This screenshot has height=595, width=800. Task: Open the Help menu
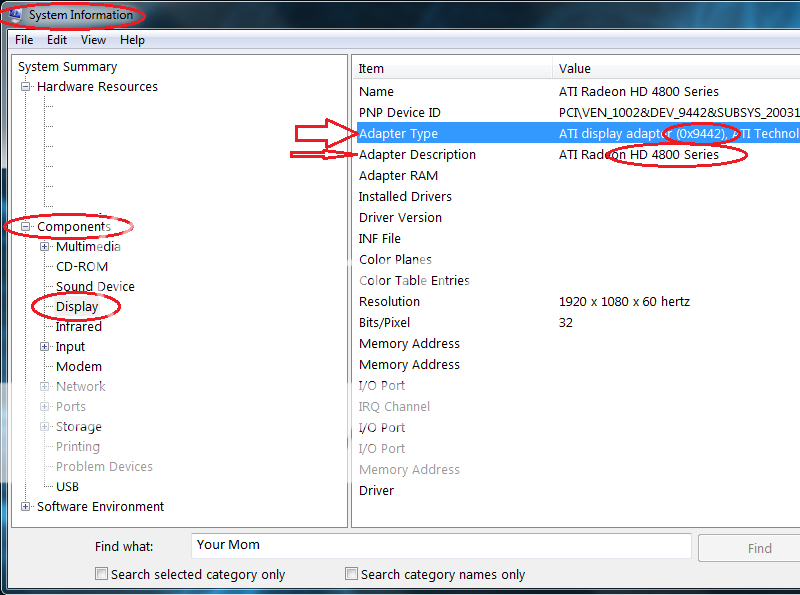click(x=132, y=40)
